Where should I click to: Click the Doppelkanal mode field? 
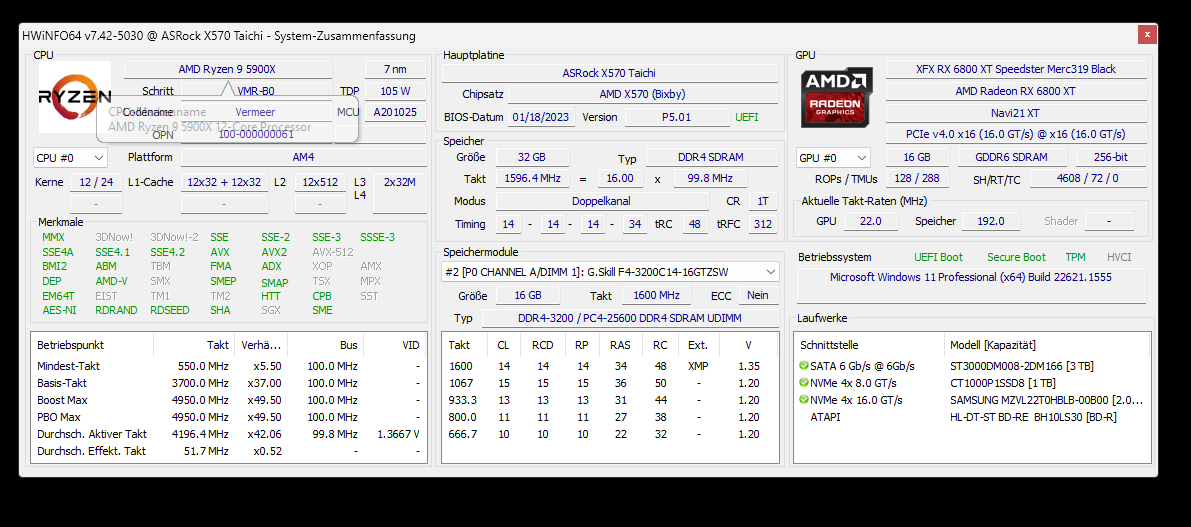[x=601, y=201]
